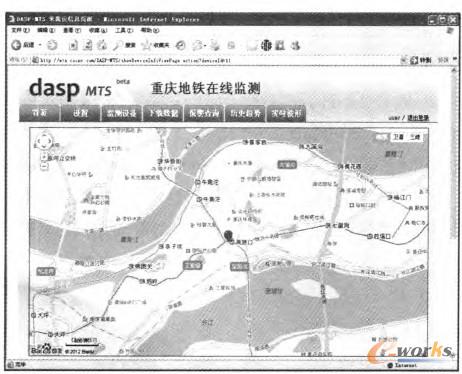
Task: Click the 退出登录 logout link
Action: (418, 118)
